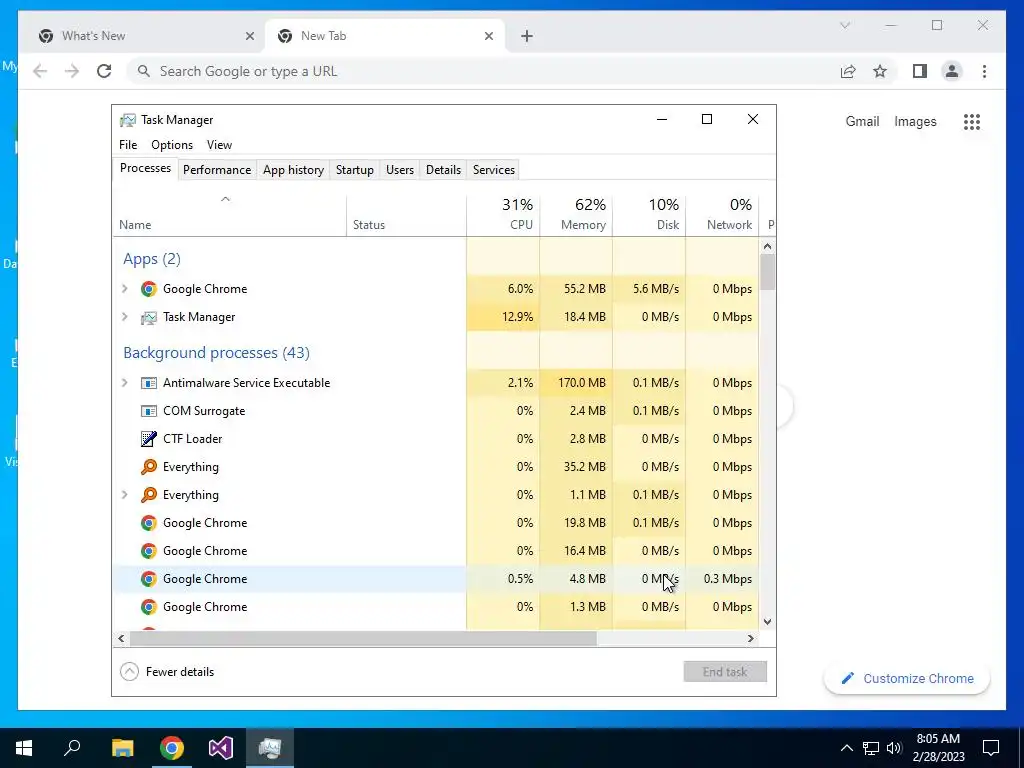Switch to the Services tab

494,170
